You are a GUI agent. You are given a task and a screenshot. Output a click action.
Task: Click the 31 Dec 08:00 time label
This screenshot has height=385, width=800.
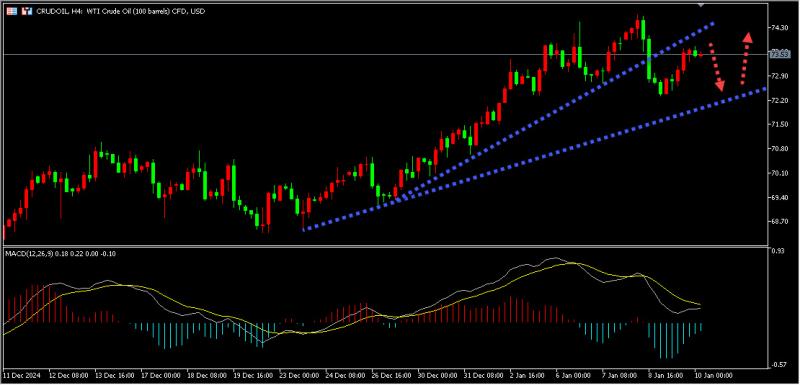(x=484, y=374)
